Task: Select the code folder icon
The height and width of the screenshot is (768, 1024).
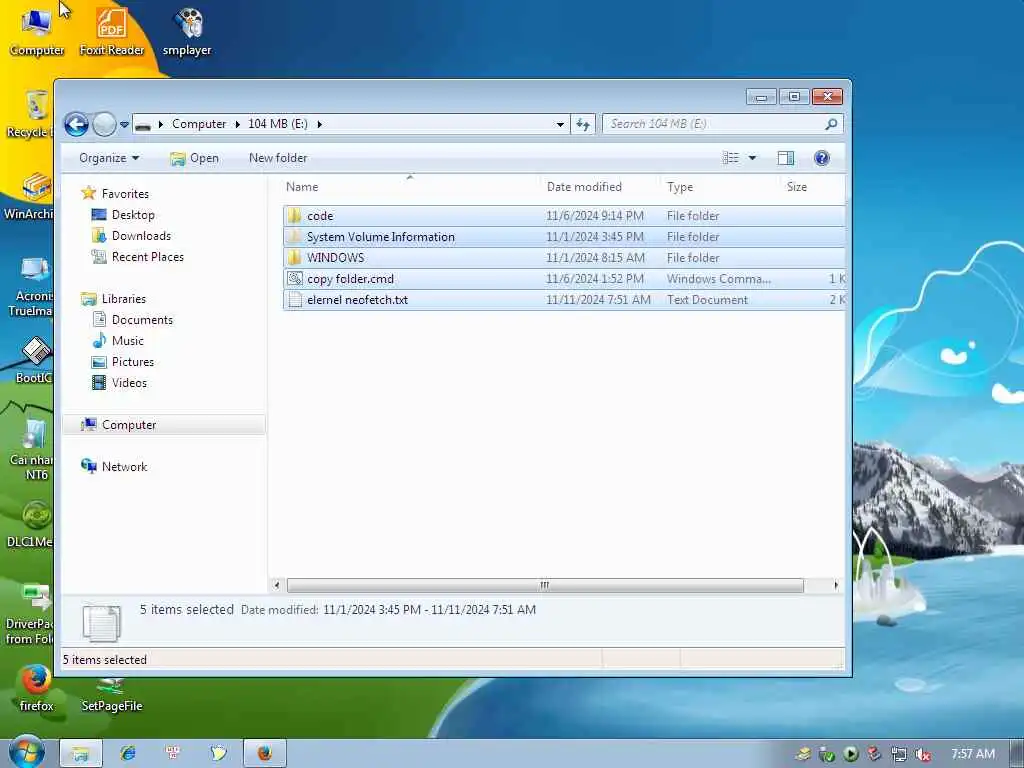Action: tap(295, 216)
